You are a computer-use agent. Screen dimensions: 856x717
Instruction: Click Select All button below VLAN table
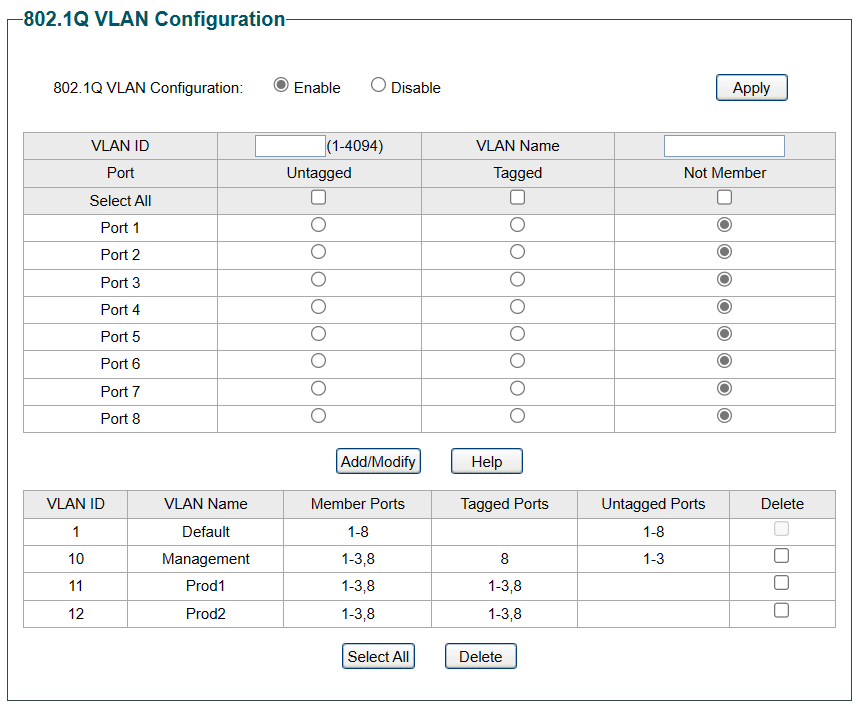[x=378, y=657]
